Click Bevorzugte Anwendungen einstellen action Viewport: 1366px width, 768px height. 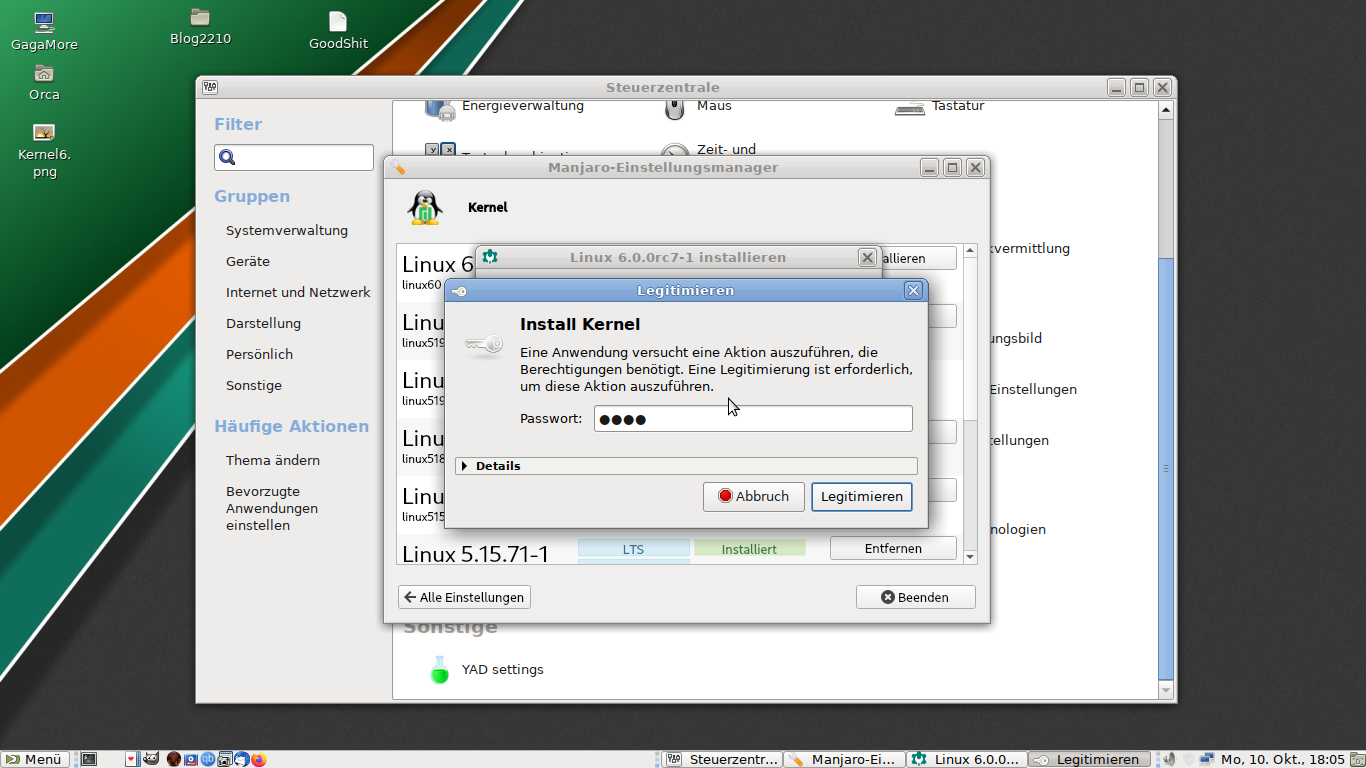(272, 508)
